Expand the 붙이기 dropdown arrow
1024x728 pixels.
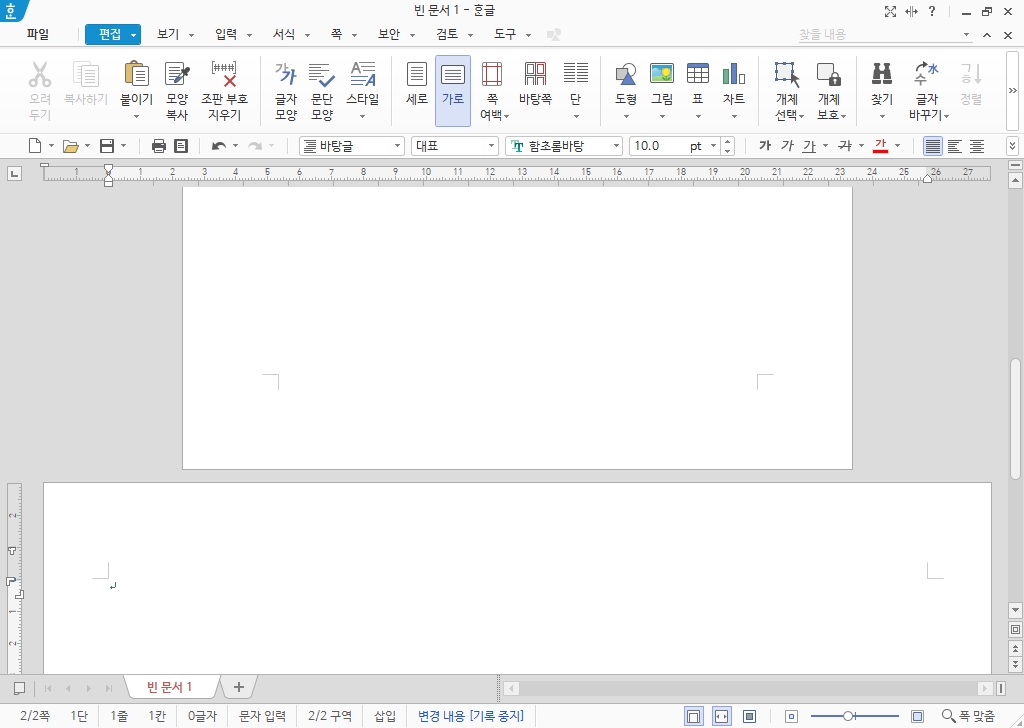point(136,116)
